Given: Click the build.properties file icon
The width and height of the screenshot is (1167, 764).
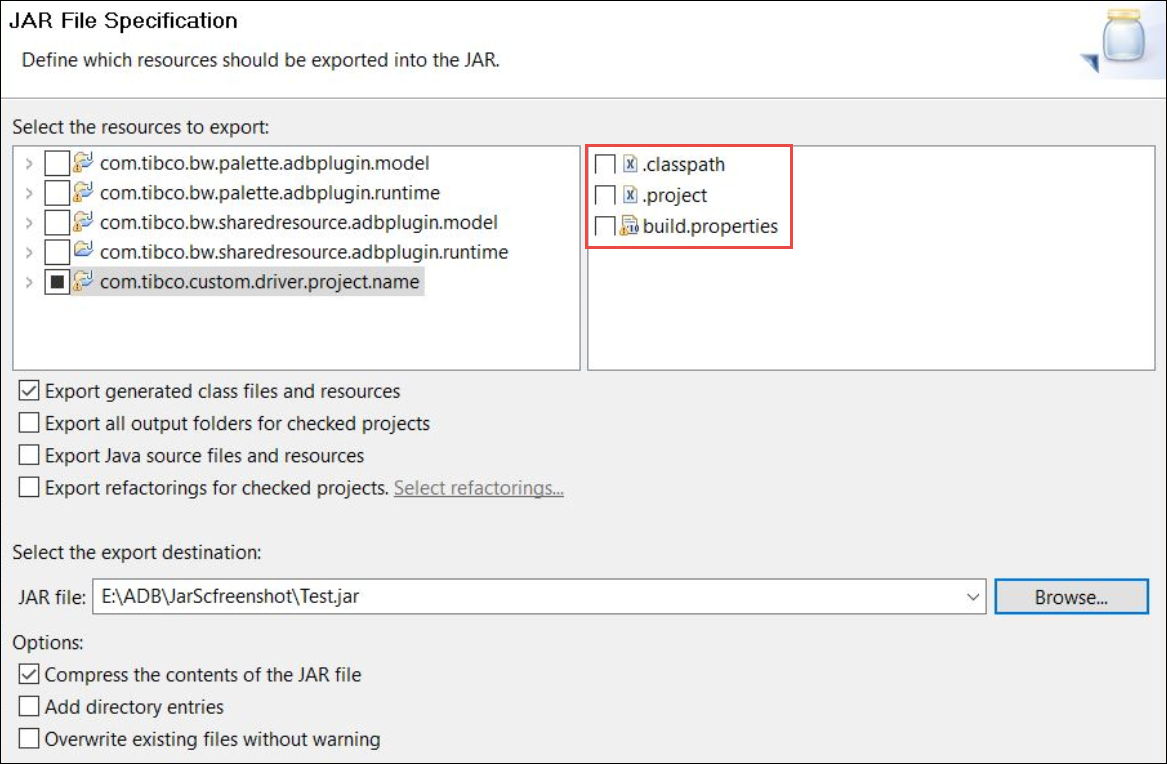Looking at the screenshot, I should coord(630,226).
